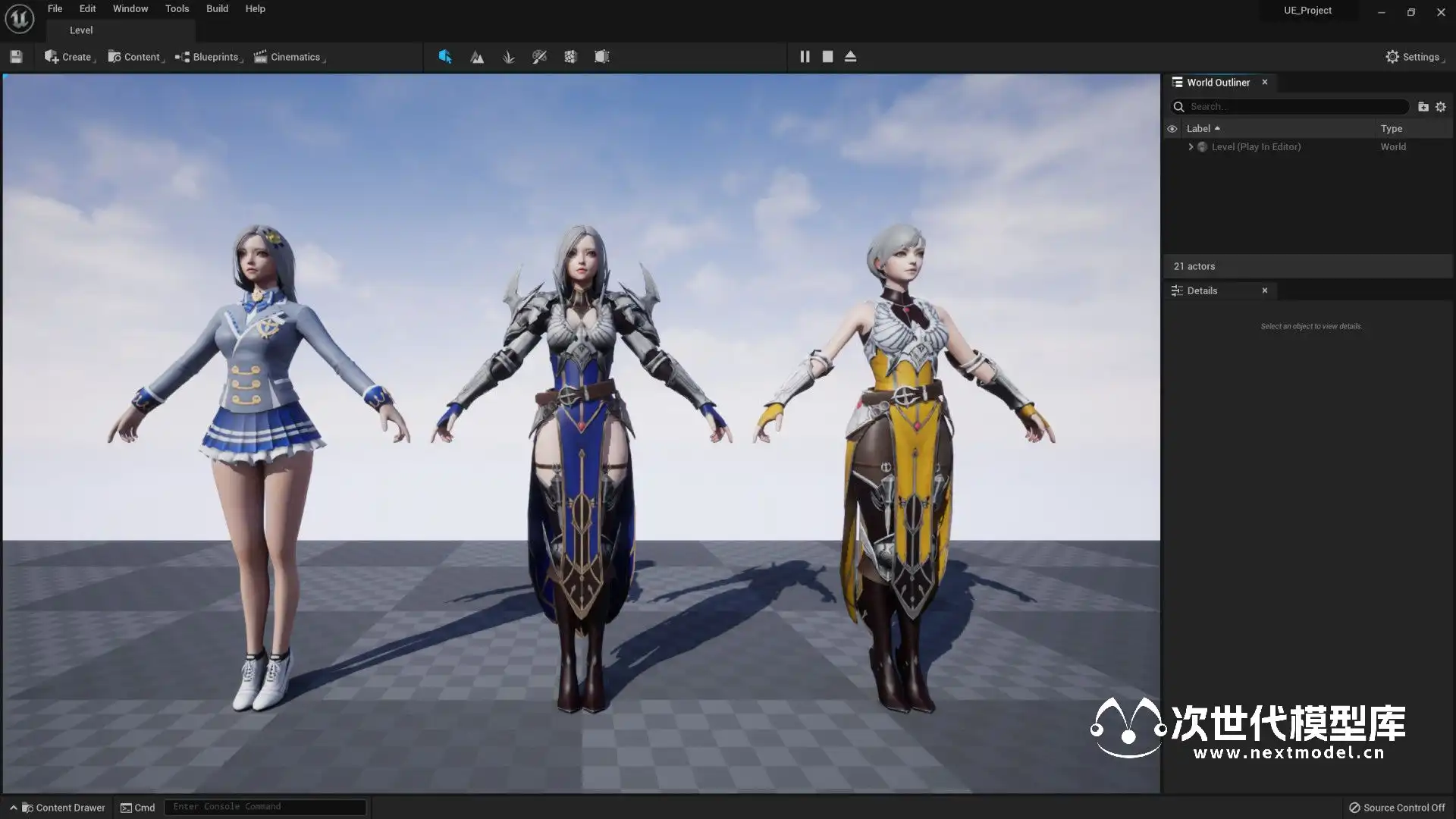
Task: Switch to Foliage mode
Action: (x=508, y=57)
